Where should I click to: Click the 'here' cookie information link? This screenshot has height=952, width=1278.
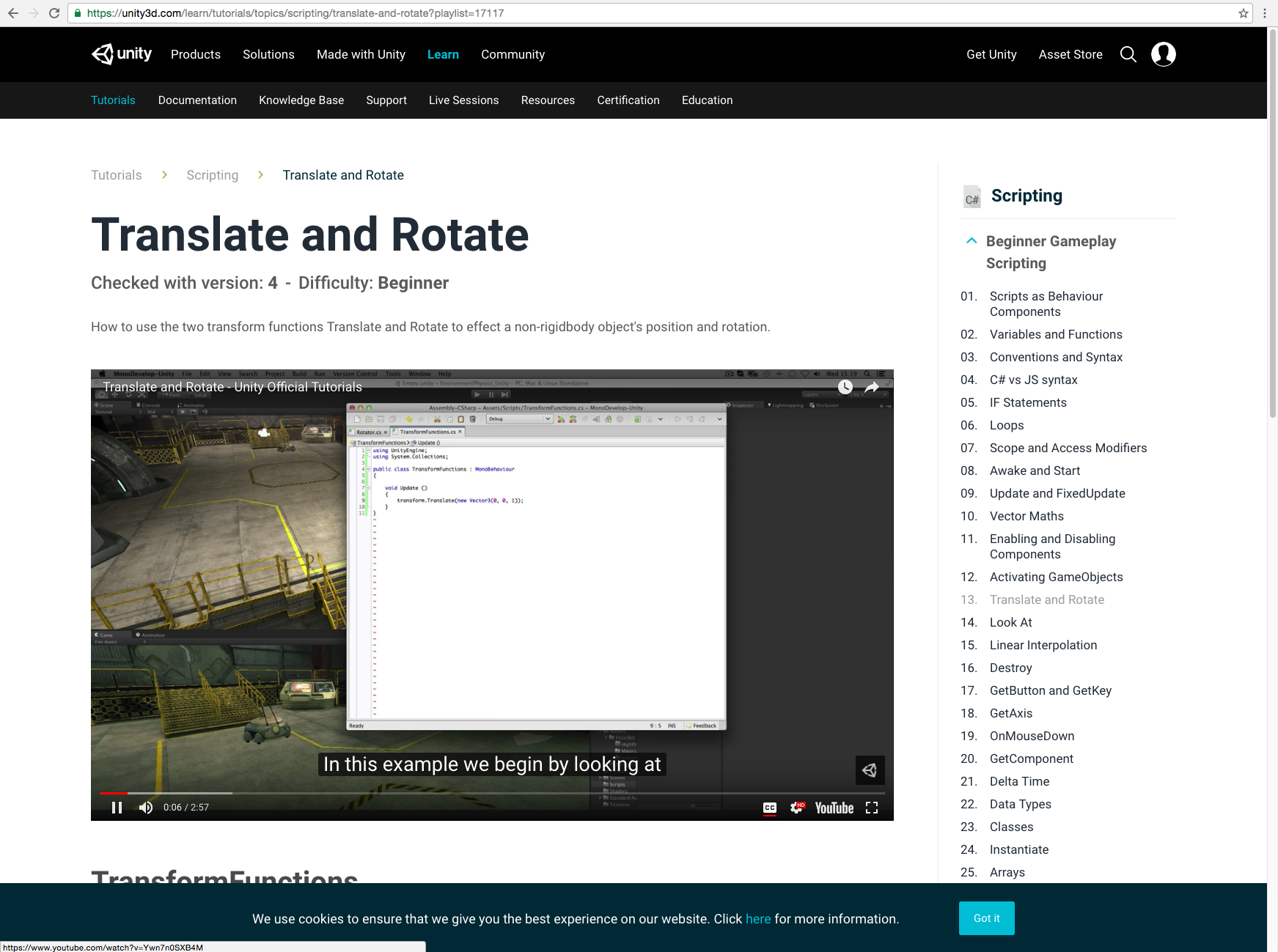pos(758,919)
